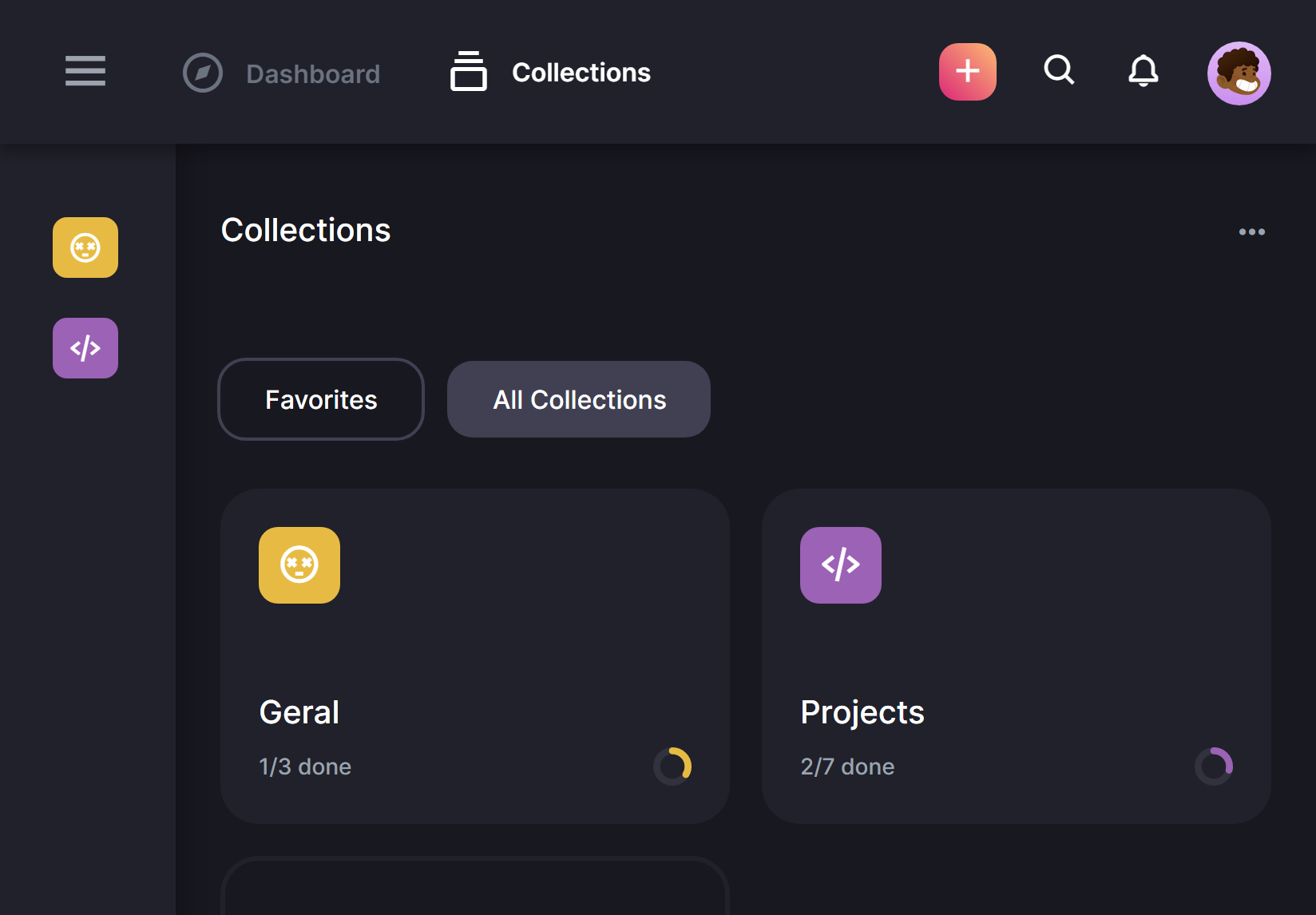The image size is (1316, 915).
Task: Open the hamburger menu
Action: click(85, 71)
